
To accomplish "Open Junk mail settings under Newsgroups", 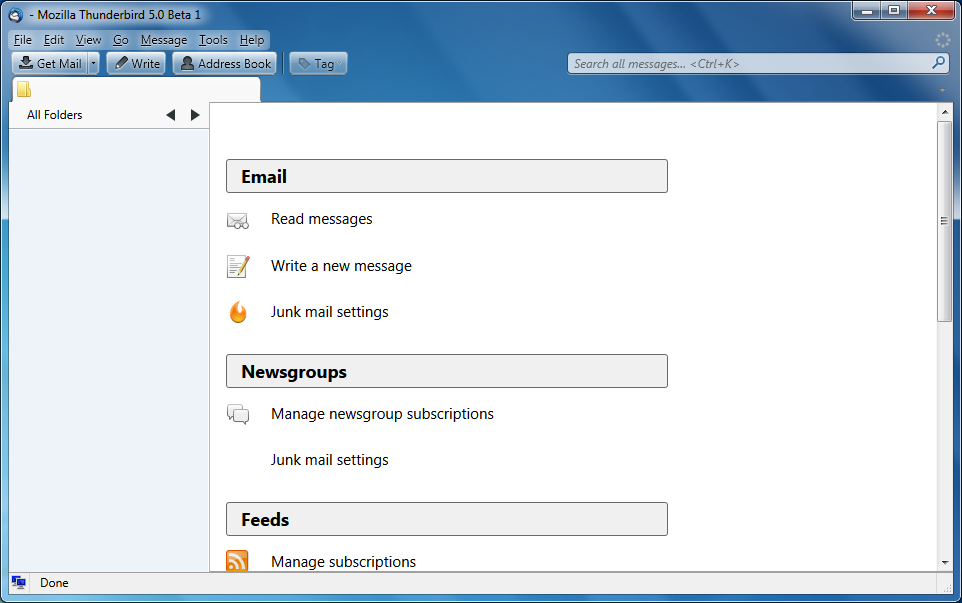I will click(x=329, y=460).
